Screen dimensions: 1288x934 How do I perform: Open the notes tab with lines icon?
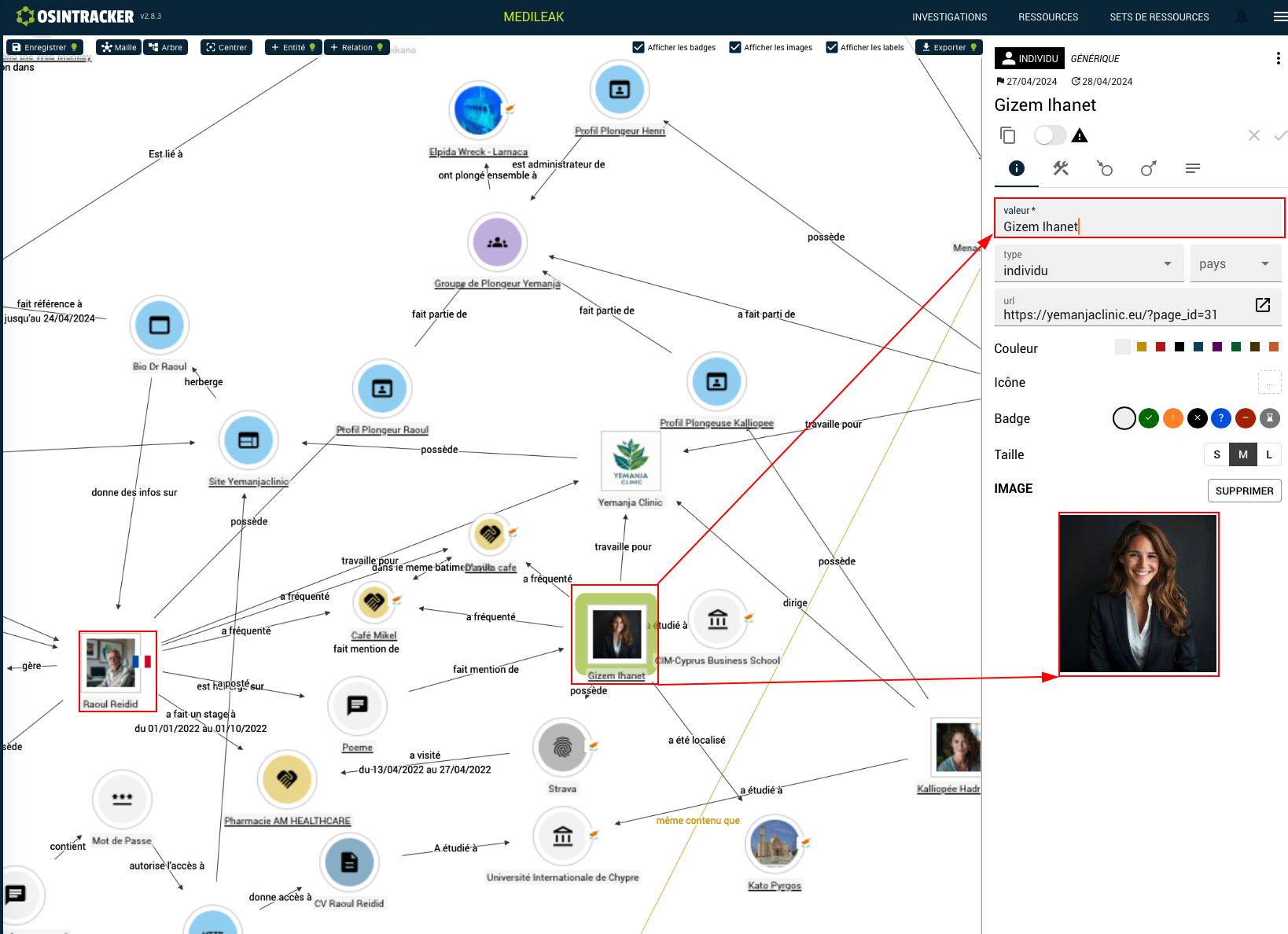pyautogui.click(x=1193, y=168)
